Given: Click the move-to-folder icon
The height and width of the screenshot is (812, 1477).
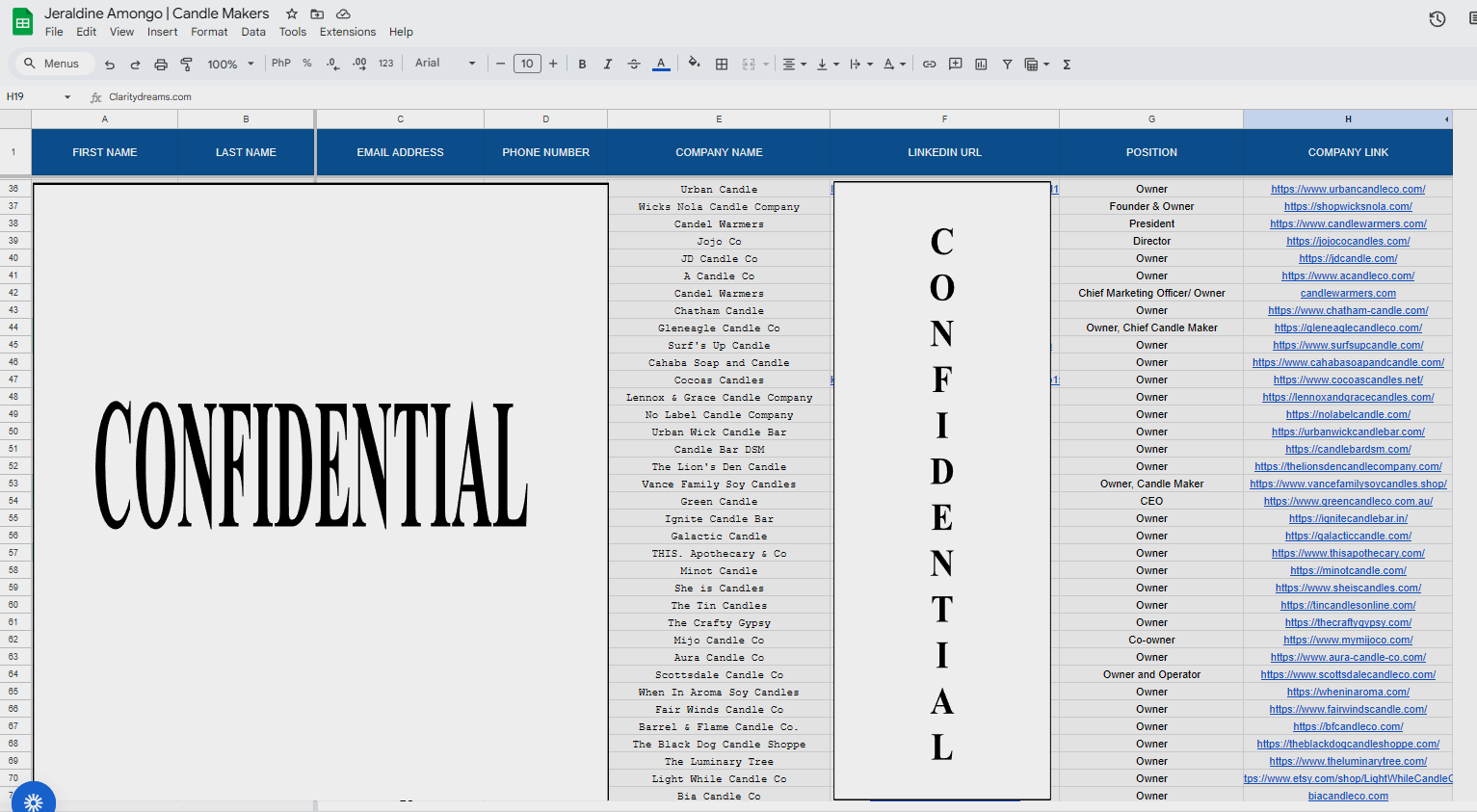Looking at the screenshot, I should (317, 13).
